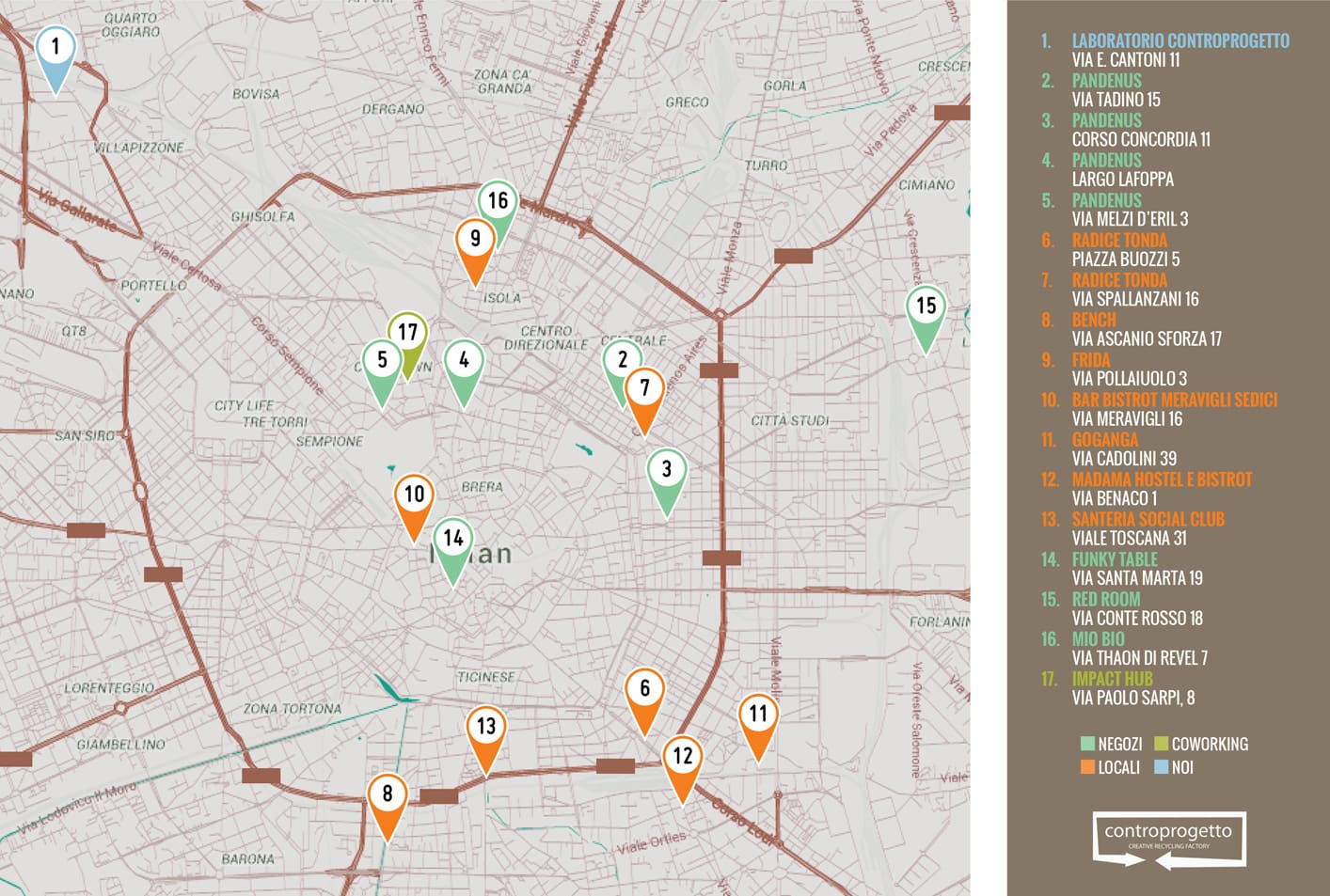This screenshot has height=896, width=1330.
Task: Click the address "VIA POLLAIUOLO 3"
Action: 1130,379
